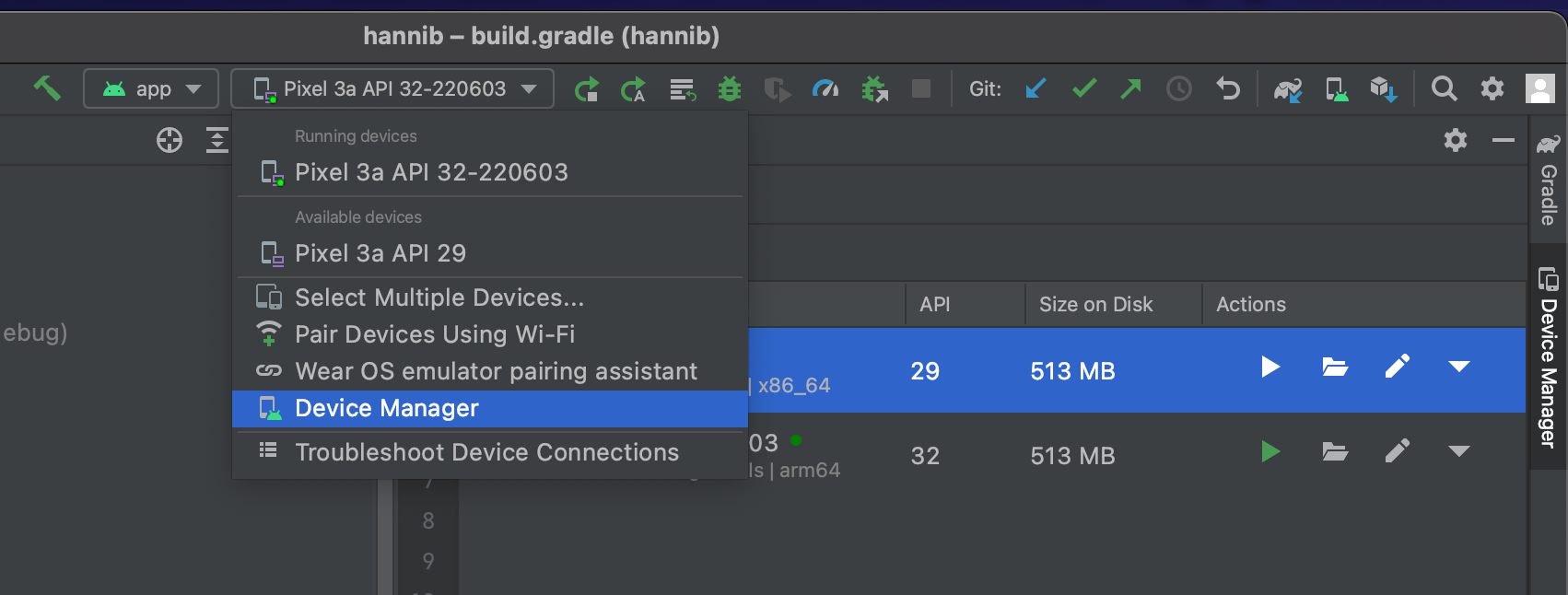
Task: Click the Rerun app icon
Action: pos(587,89)
